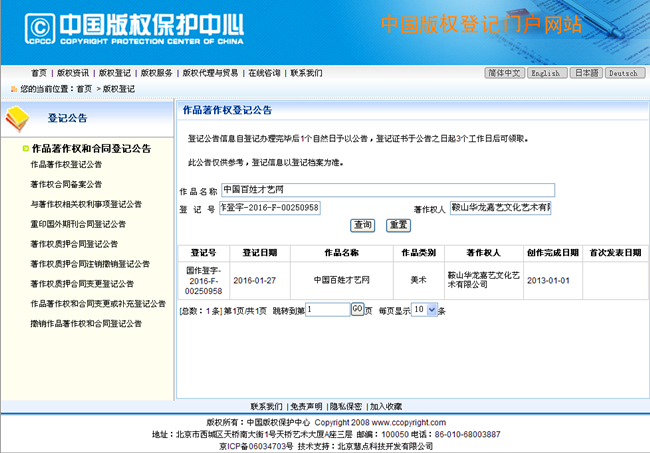
Task: Click 免责声明 footer link
Action: [x=306, y=407]
